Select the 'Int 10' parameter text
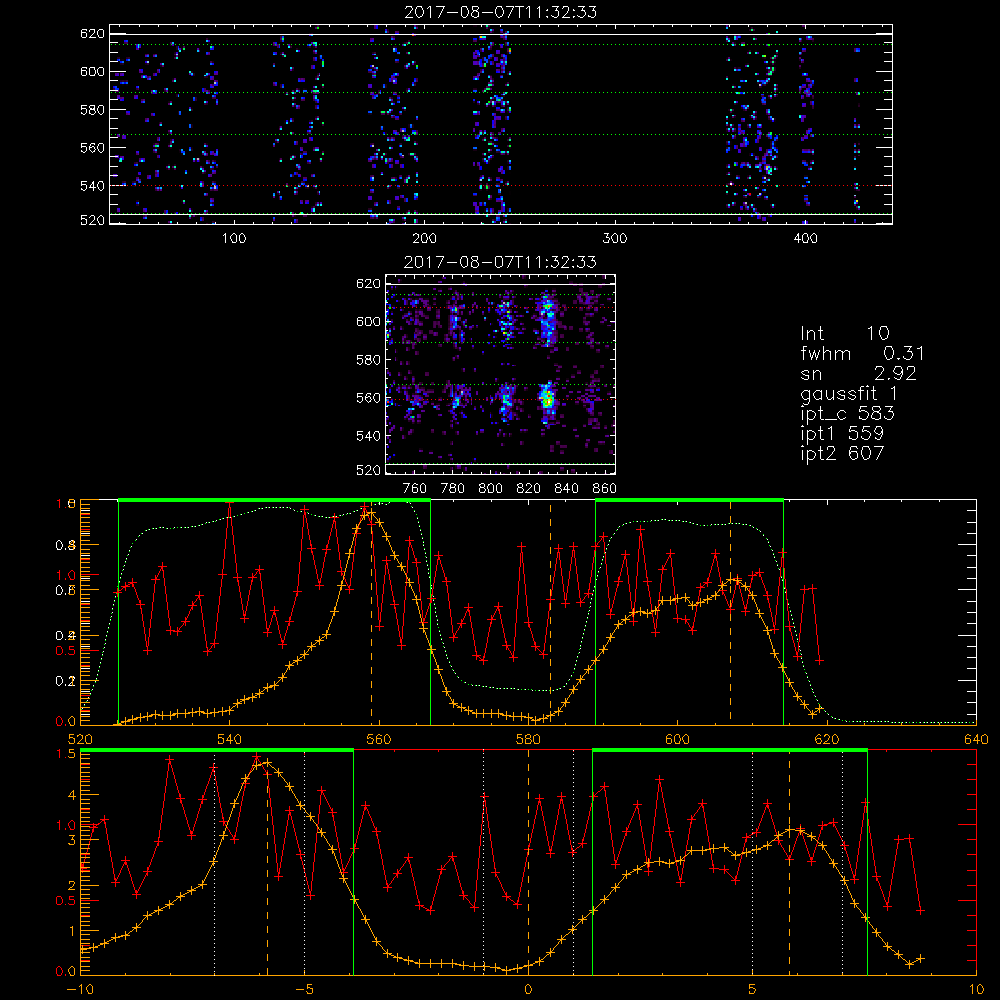This screenshot has width=1000, height=1000. [844, 334]
